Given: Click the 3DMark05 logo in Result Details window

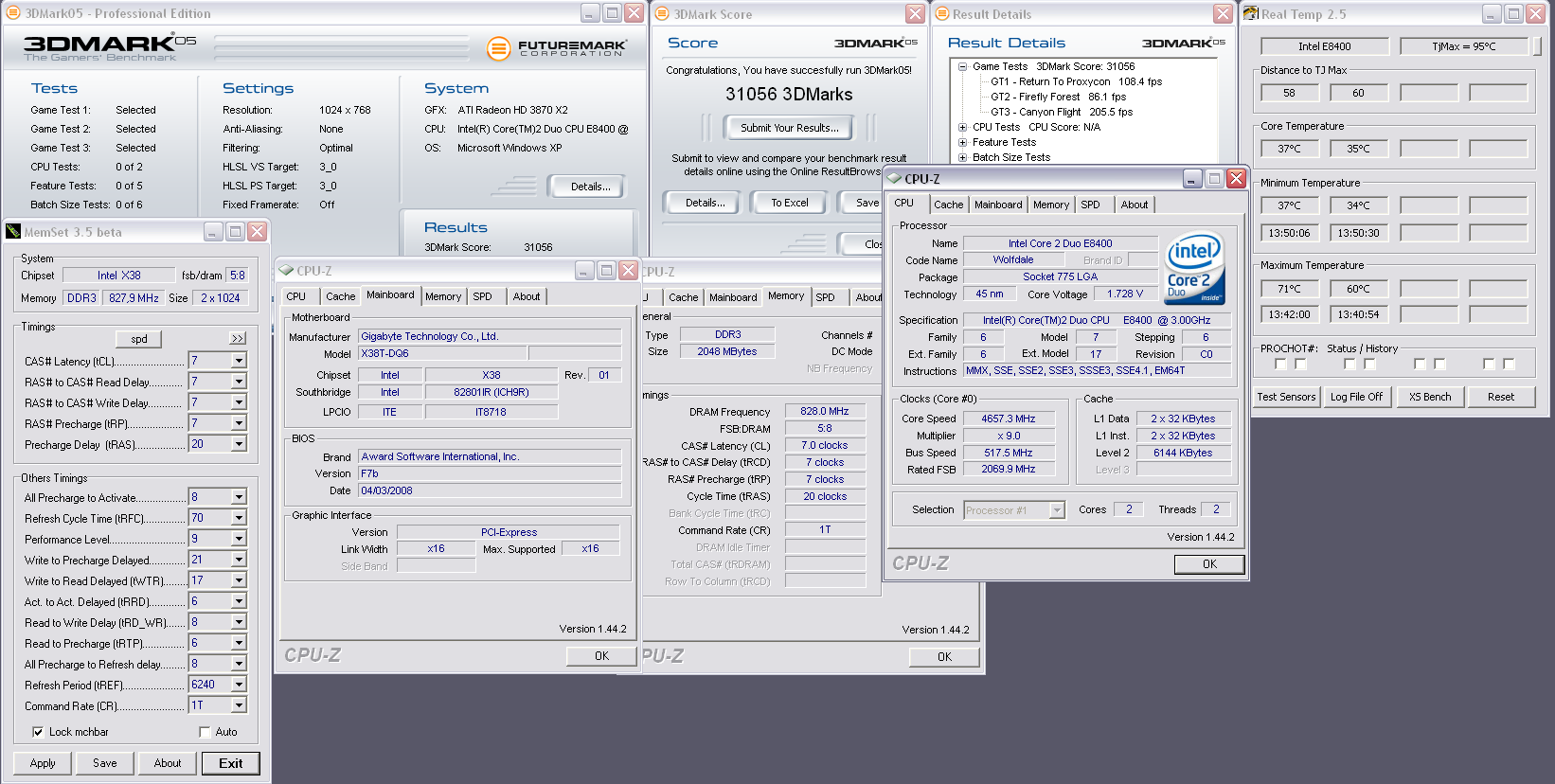Looking at the screenshot, I should coord(1184,43).
